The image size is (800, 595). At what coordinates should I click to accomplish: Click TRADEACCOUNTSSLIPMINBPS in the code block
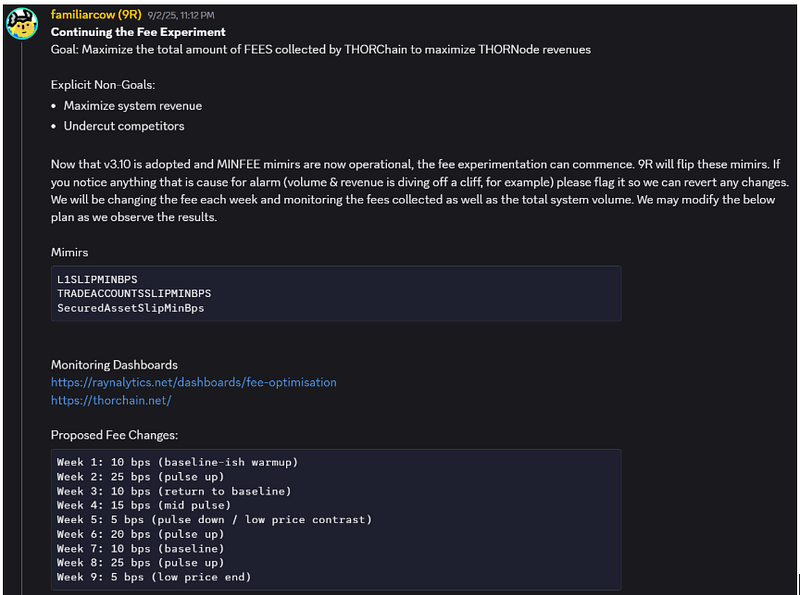click(134, 293)
